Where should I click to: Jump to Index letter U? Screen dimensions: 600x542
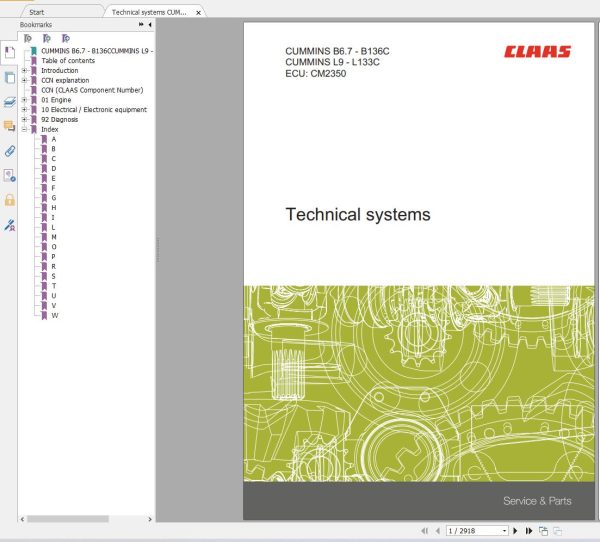coord(54,296)
